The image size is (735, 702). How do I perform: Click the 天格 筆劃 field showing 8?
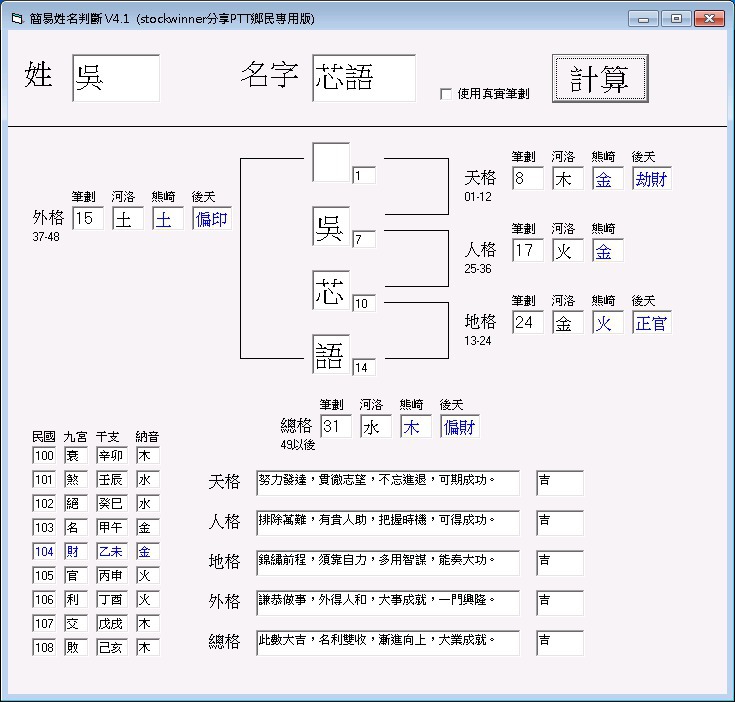point(528,178)
